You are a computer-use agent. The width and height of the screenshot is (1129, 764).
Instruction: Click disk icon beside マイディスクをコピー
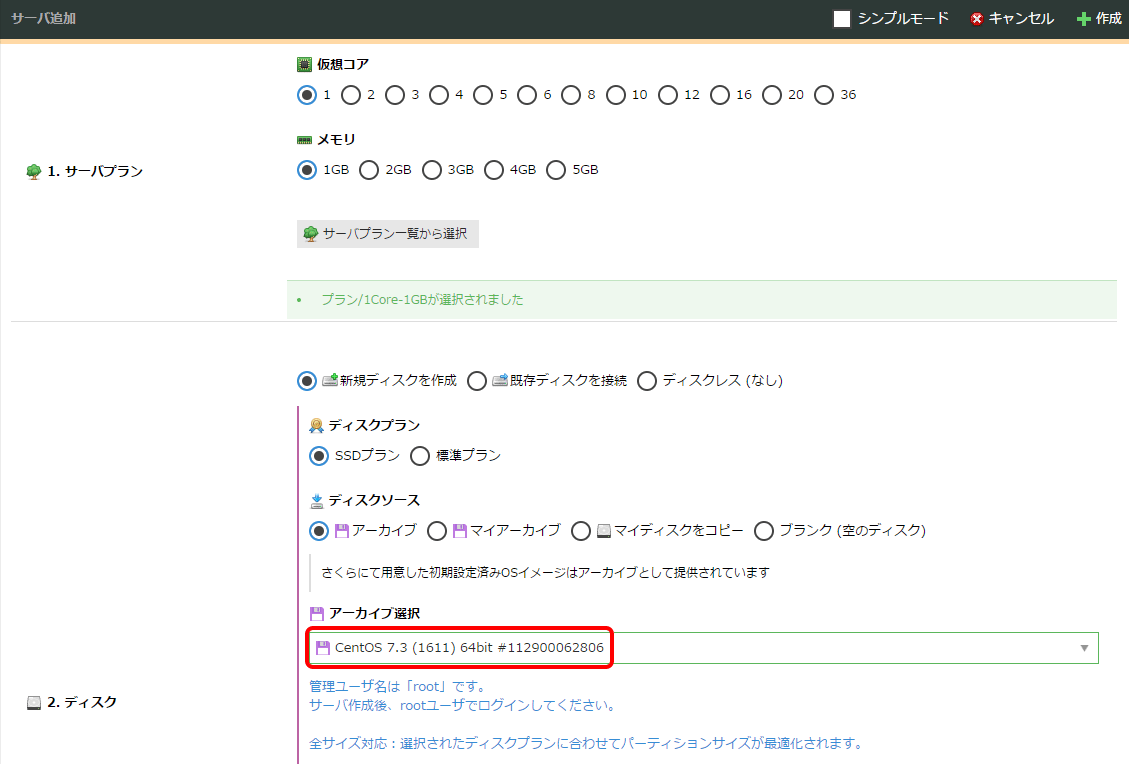603,531
